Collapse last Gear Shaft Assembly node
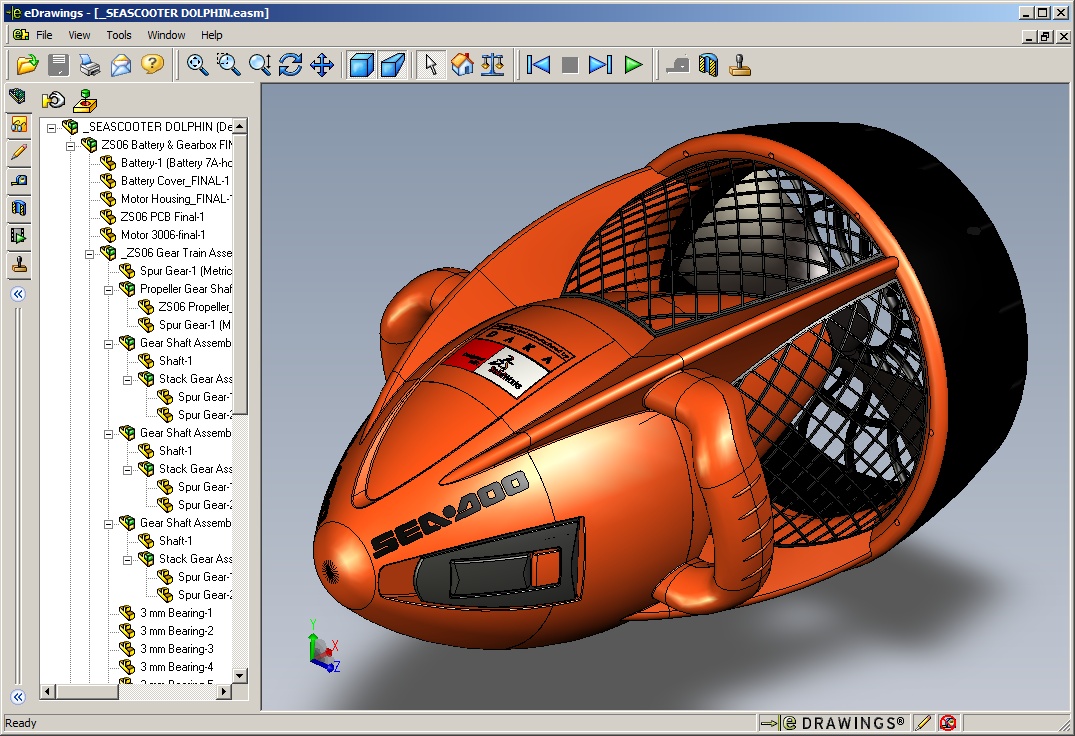 point(108,524)
